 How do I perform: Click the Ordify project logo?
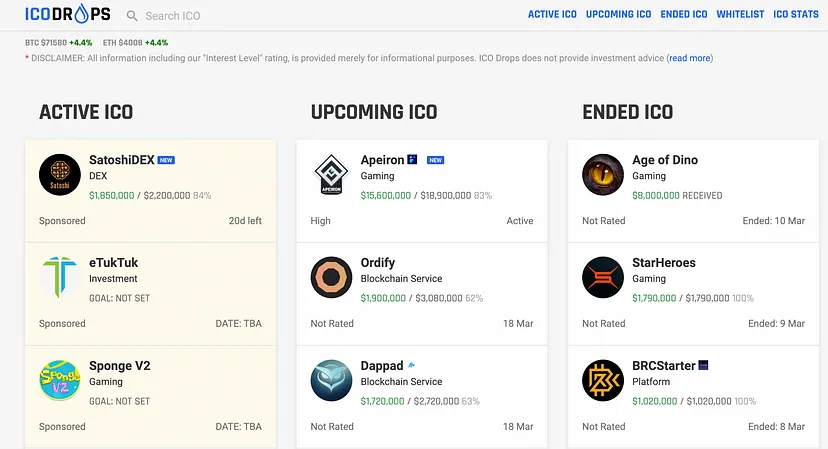tap(331, 277)
